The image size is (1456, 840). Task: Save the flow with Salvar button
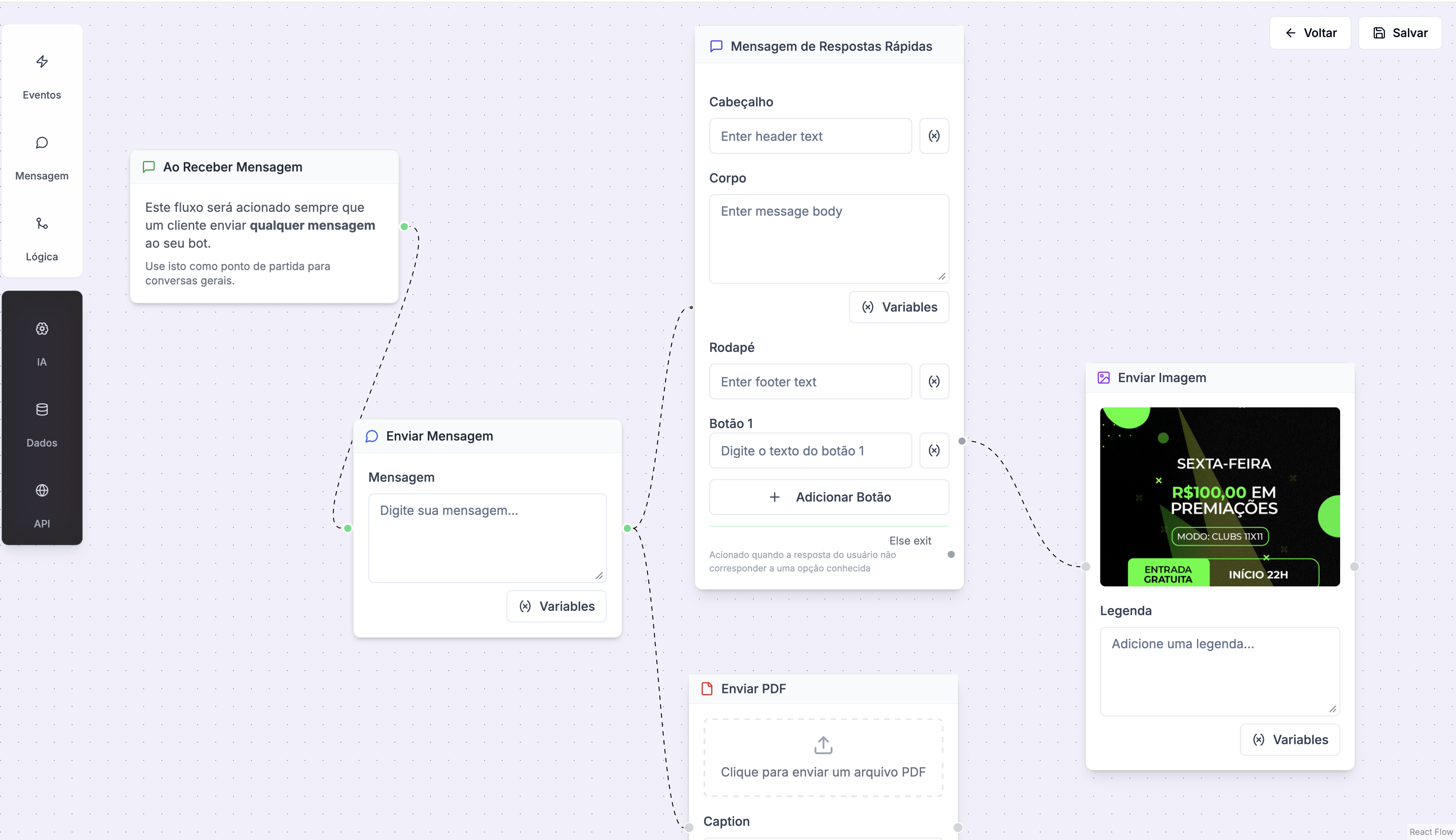(1400, 33)
